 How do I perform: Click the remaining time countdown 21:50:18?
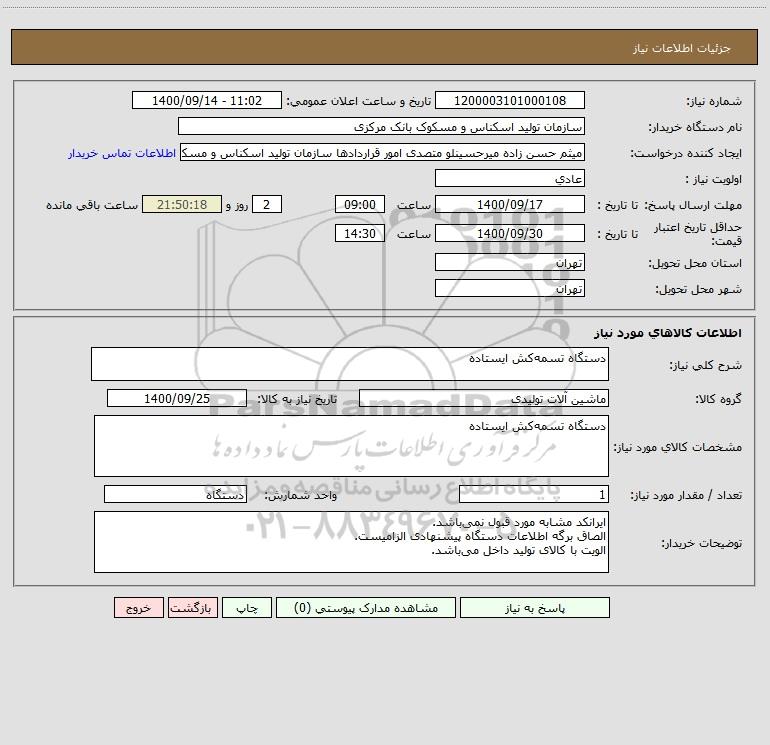point(182,204)
